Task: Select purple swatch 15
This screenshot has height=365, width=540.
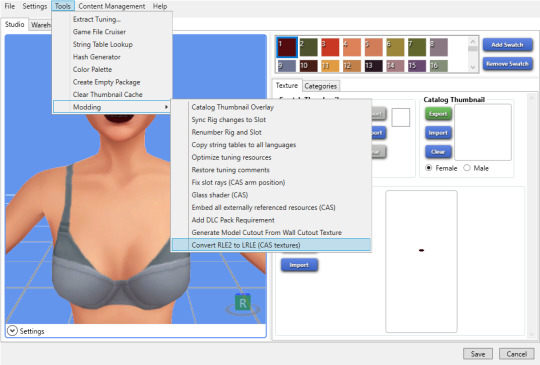Action: click(417, 66)
